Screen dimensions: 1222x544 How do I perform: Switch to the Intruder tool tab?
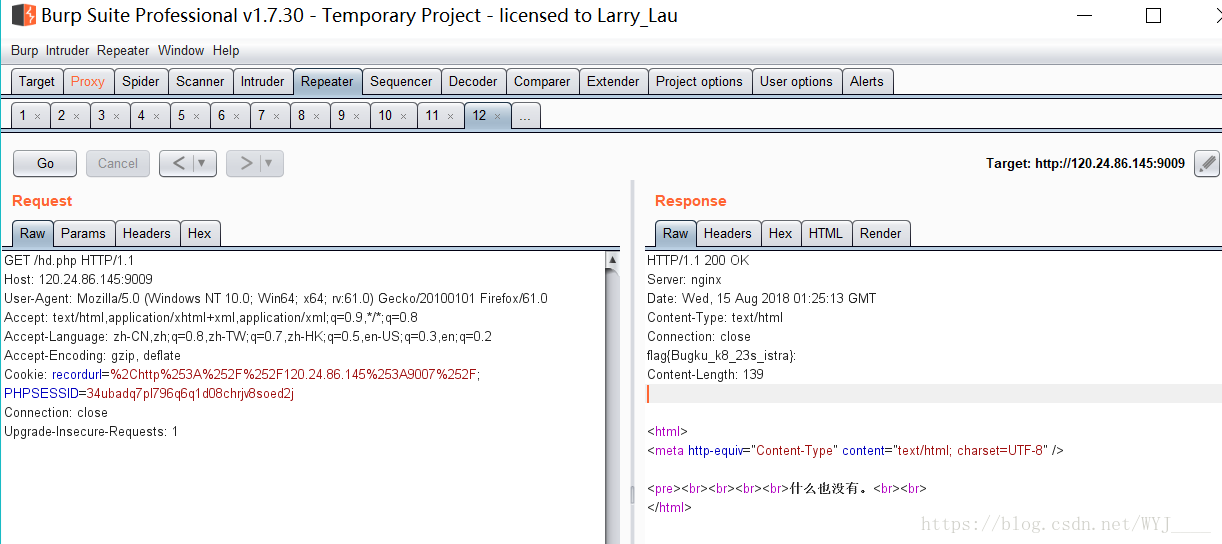(x=263, y=81)
